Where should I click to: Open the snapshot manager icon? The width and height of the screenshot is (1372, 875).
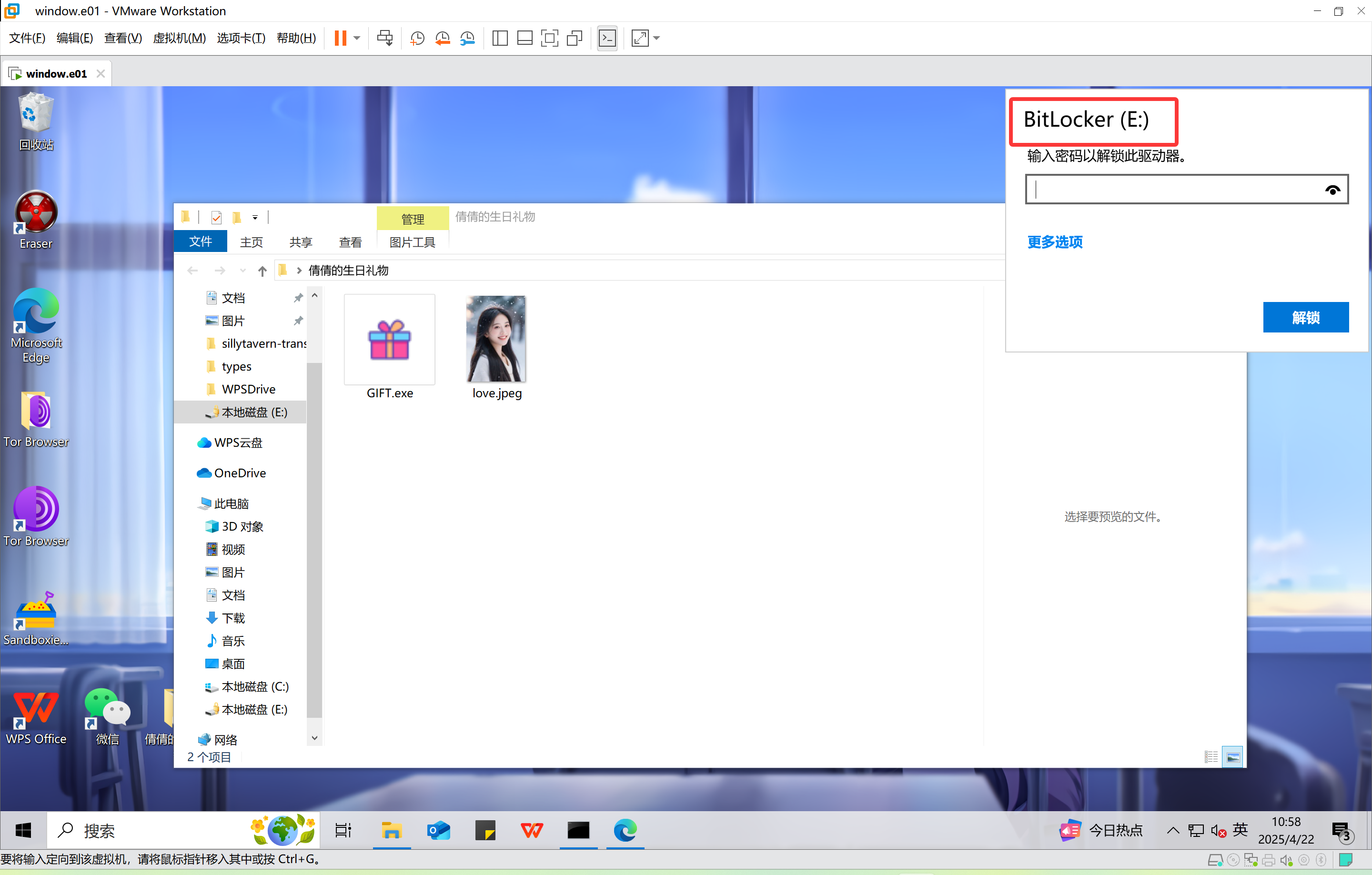(x=467, y=38)
